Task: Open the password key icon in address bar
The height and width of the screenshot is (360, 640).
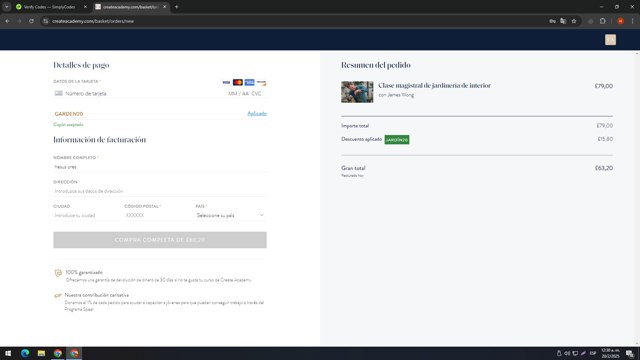Action: (x=552, y=21)
